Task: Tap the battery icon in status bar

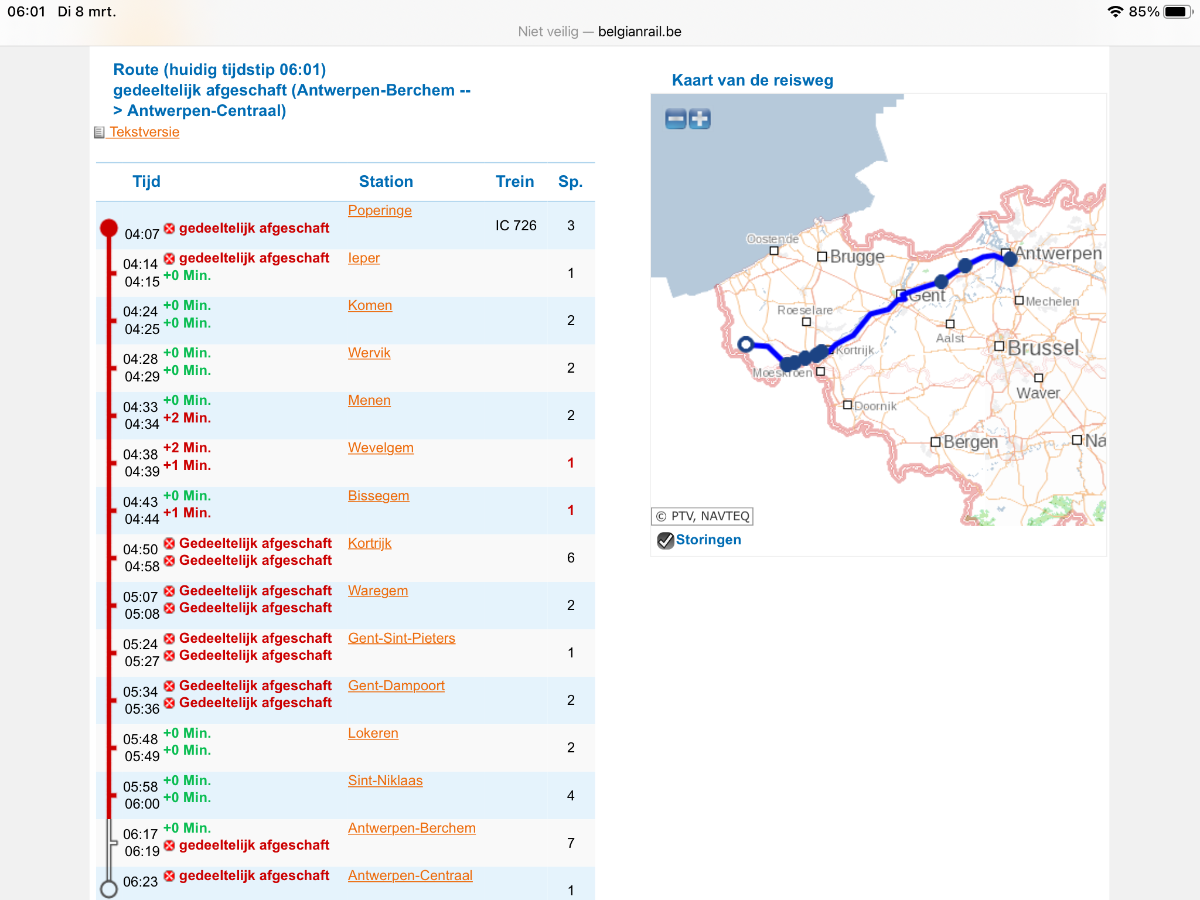Action: [1175, 12]
